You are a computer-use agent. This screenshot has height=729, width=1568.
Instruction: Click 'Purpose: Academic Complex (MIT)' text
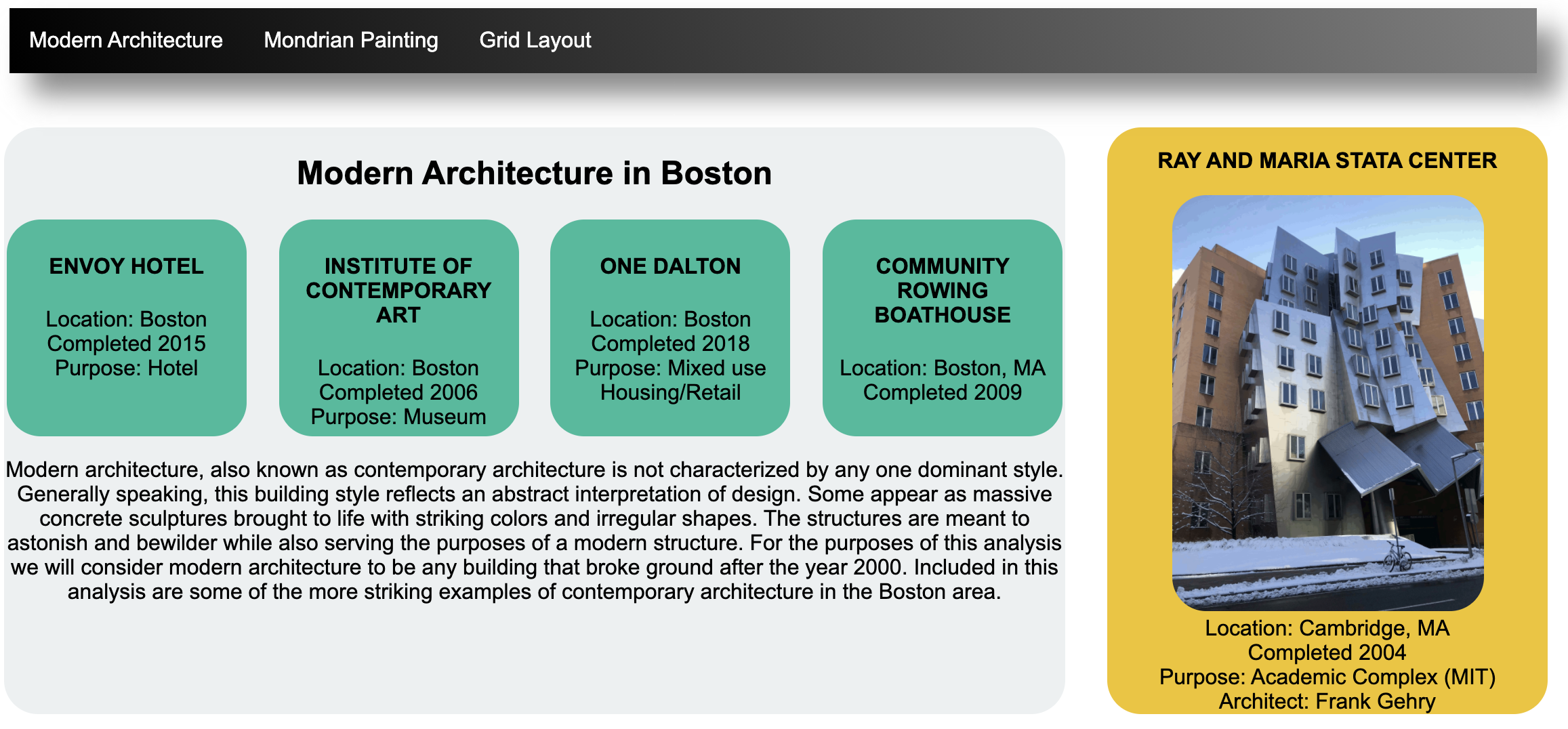[1327, 677]
